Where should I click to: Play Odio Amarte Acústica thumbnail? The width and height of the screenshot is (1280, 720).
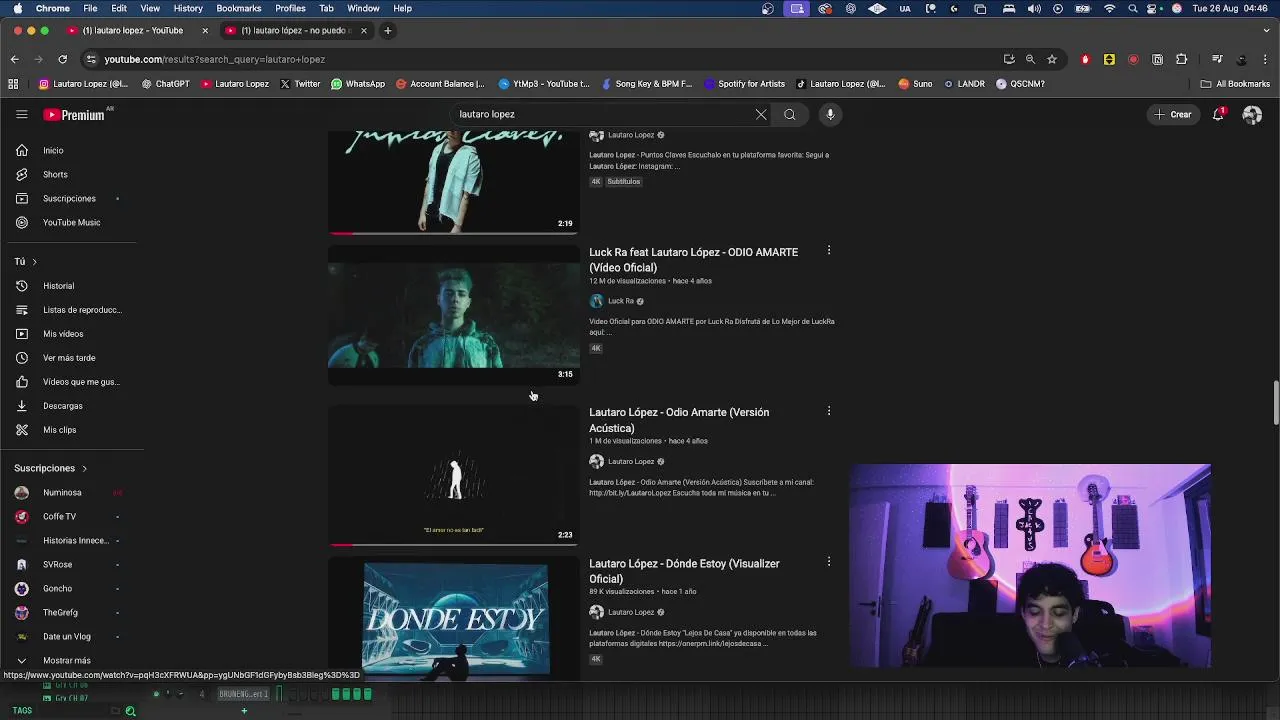point(454,475)
